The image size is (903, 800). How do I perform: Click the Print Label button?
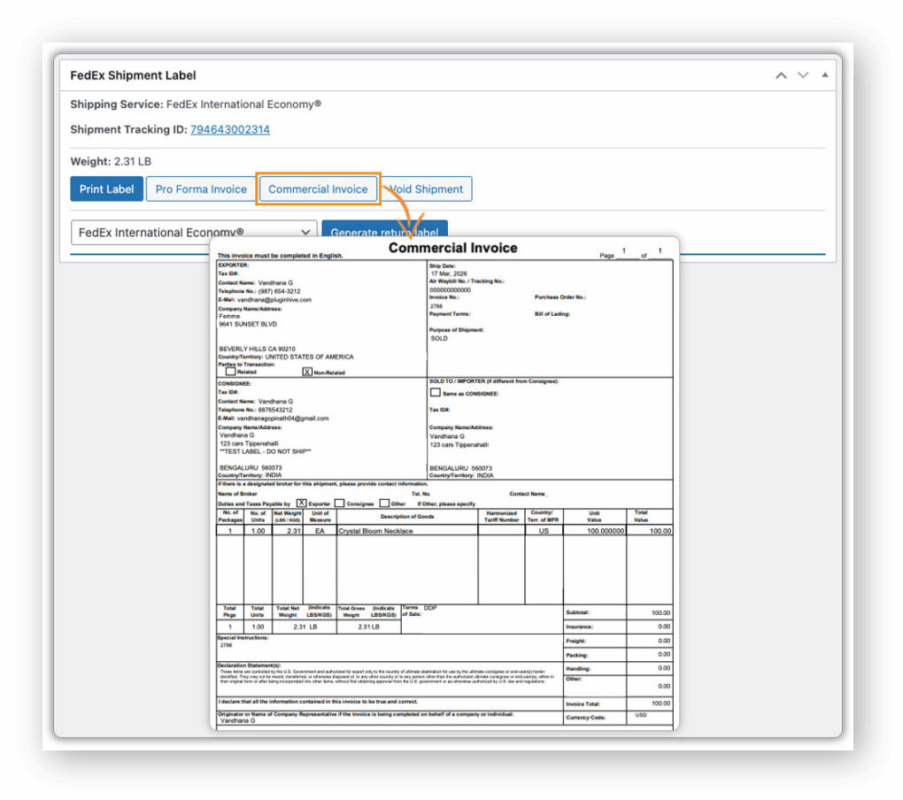pos(107,189)
